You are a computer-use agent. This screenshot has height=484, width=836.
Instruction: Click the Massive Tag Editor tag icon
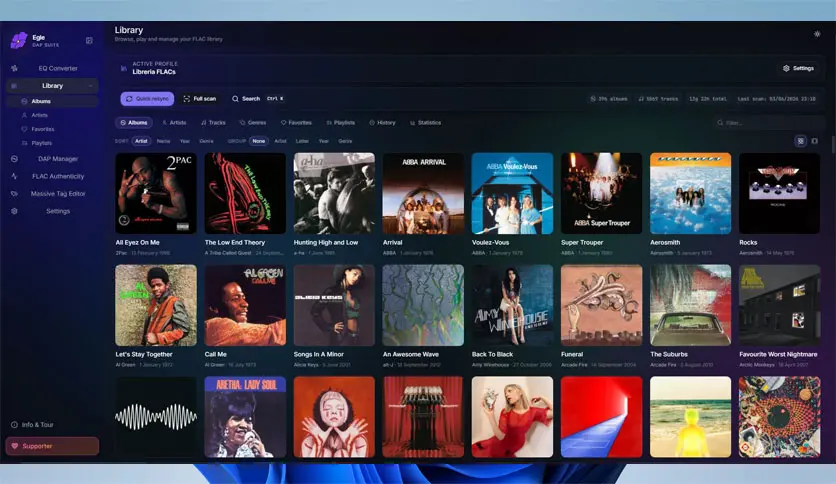[x=14, y=194]
